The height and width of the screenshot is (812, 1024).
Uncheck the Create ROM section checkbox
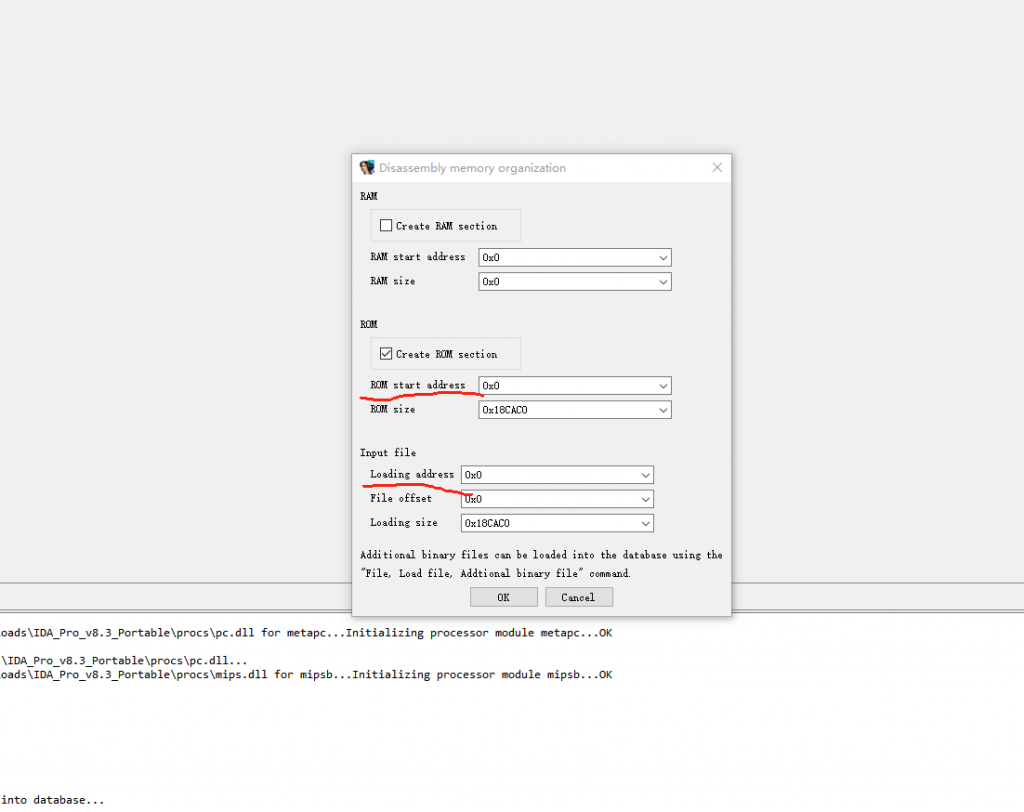386,354
